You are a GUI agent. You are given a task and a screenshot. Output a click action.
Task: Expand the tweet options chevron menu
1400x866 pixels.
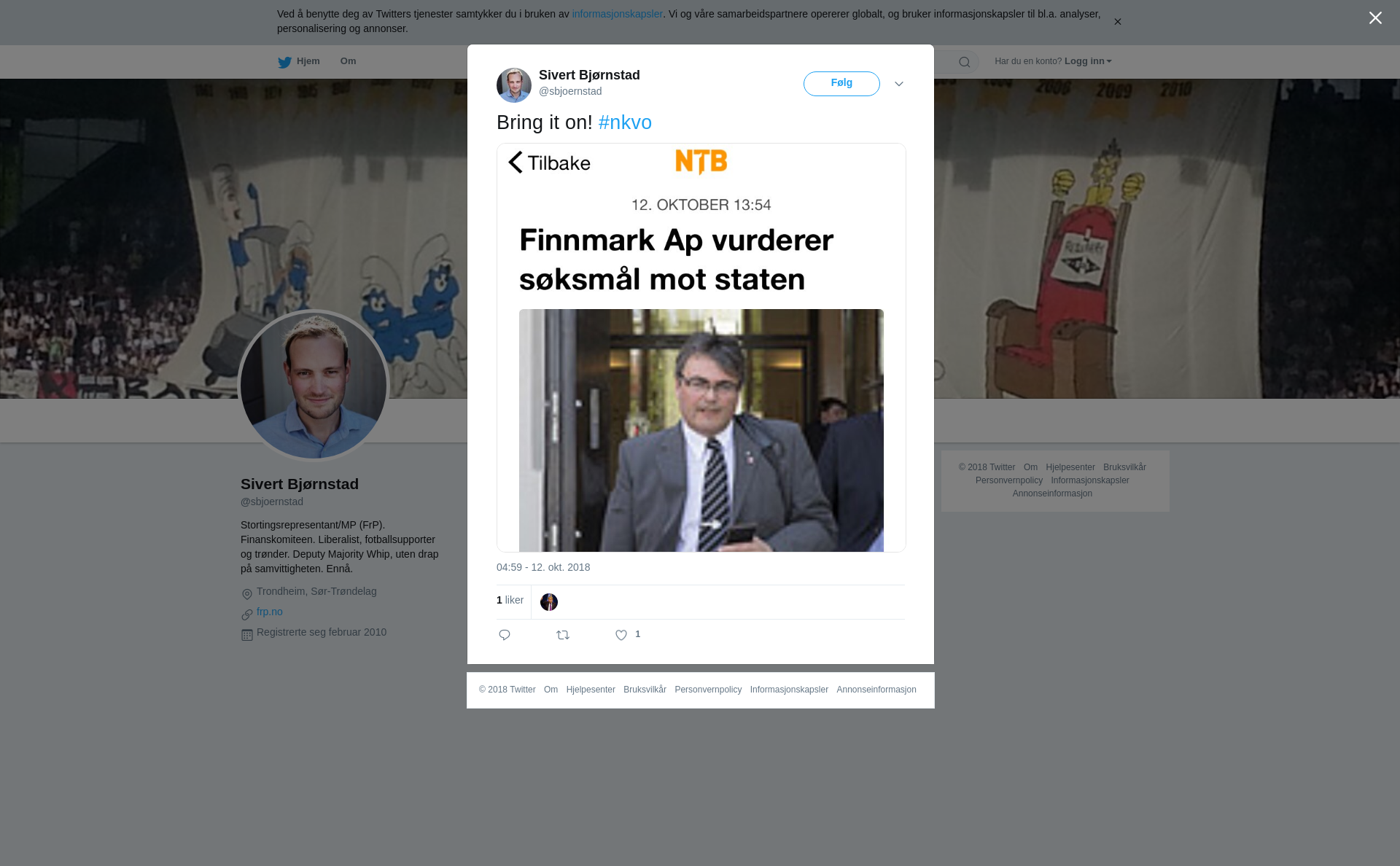pos(899,84)
